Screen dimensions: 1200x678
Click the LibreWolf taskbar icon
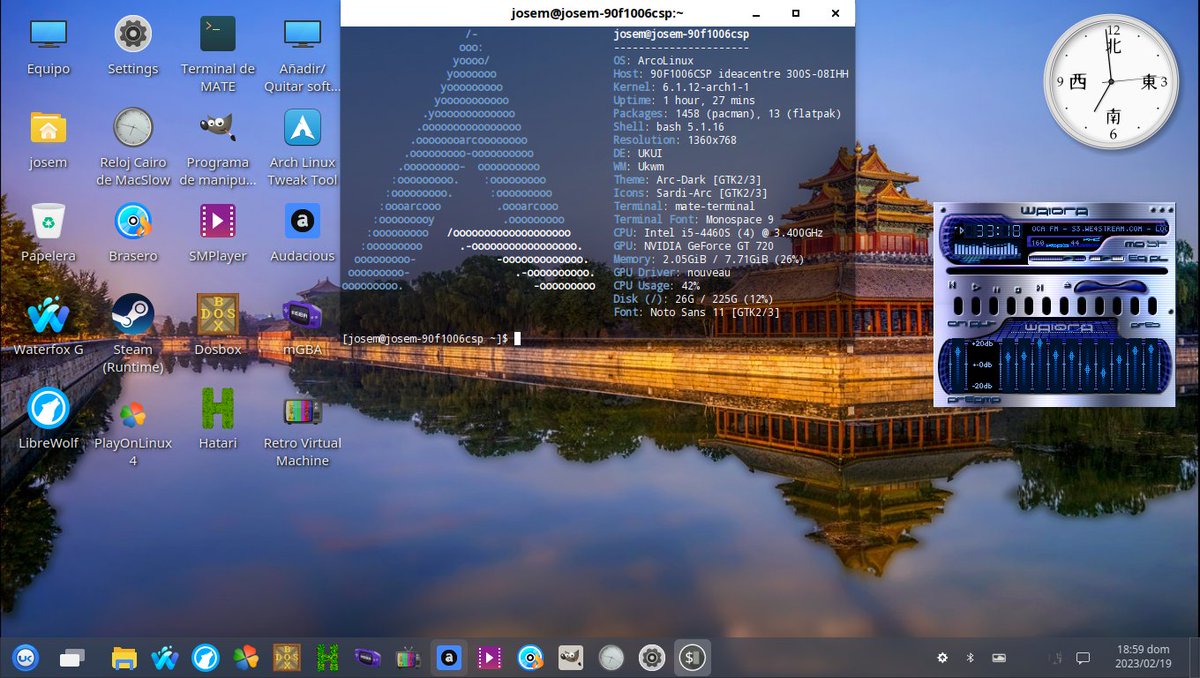coord(205,657)
